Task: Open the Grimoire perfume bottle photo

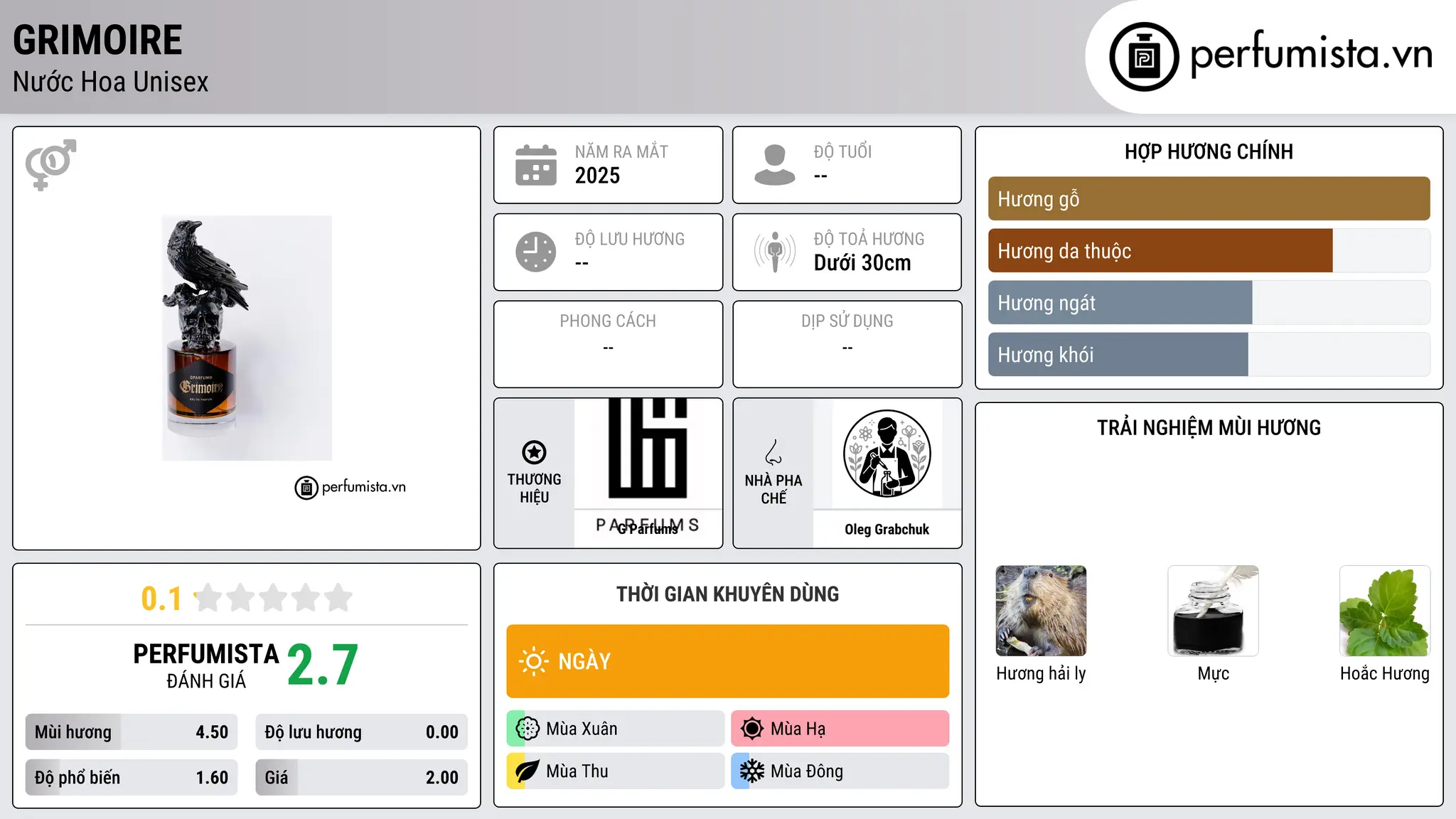Action: 247,338
